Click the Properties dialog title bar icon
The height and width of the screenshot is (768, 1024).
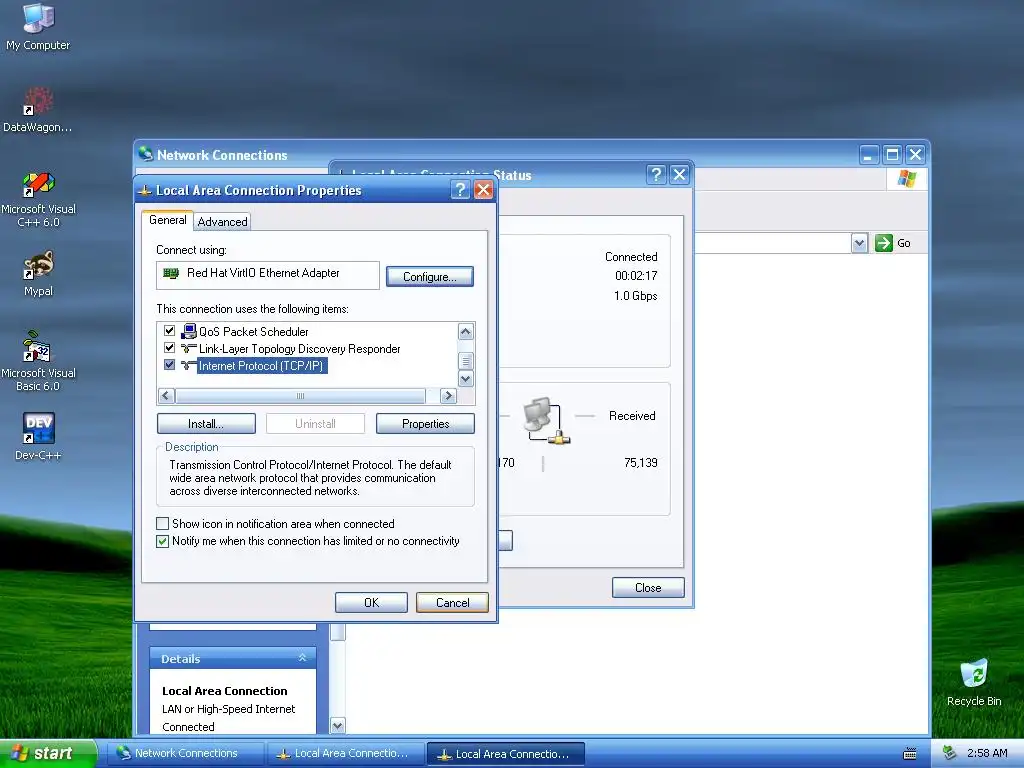tap(145, 191)
